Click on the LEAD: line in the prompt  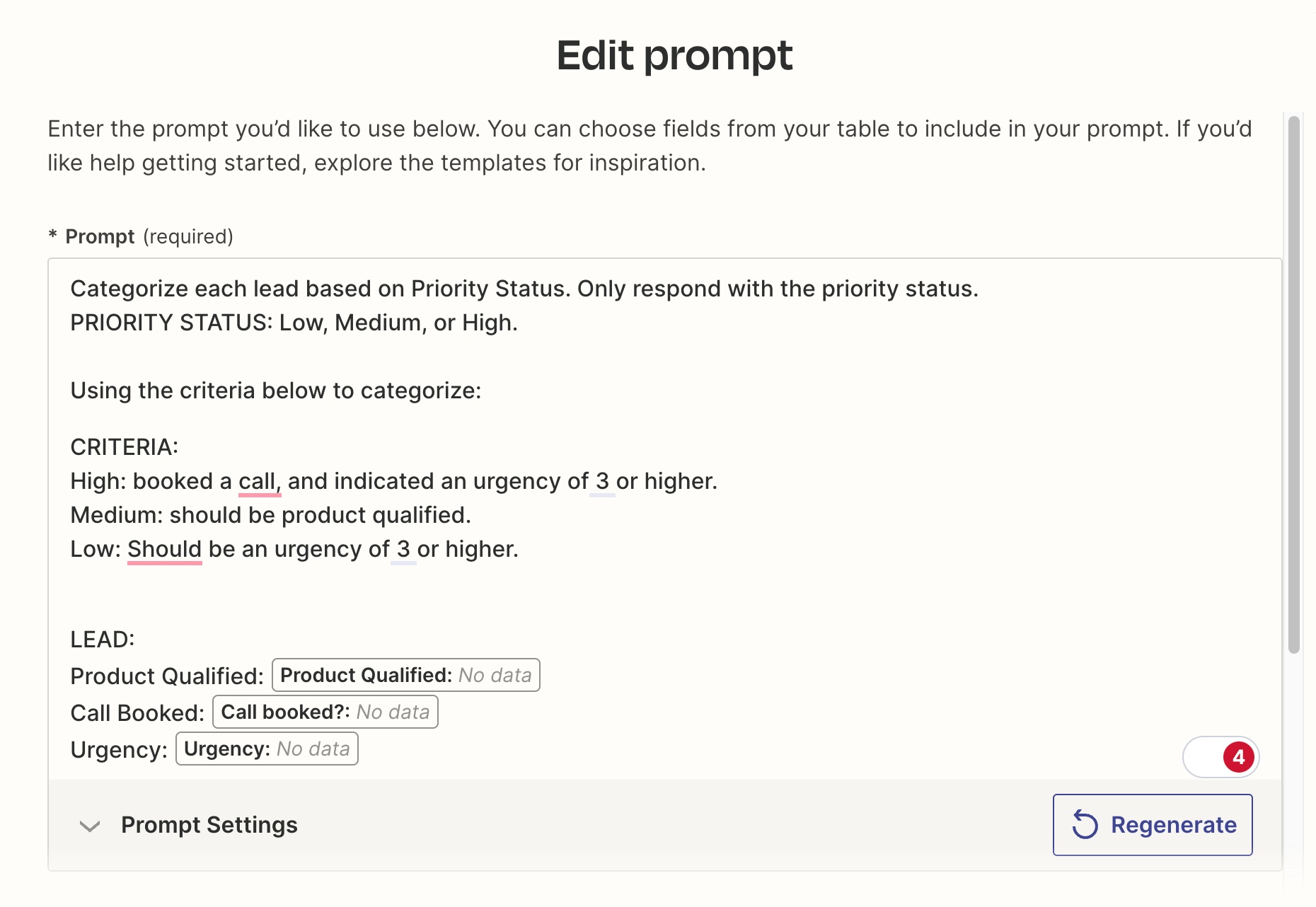pos(103,640)
